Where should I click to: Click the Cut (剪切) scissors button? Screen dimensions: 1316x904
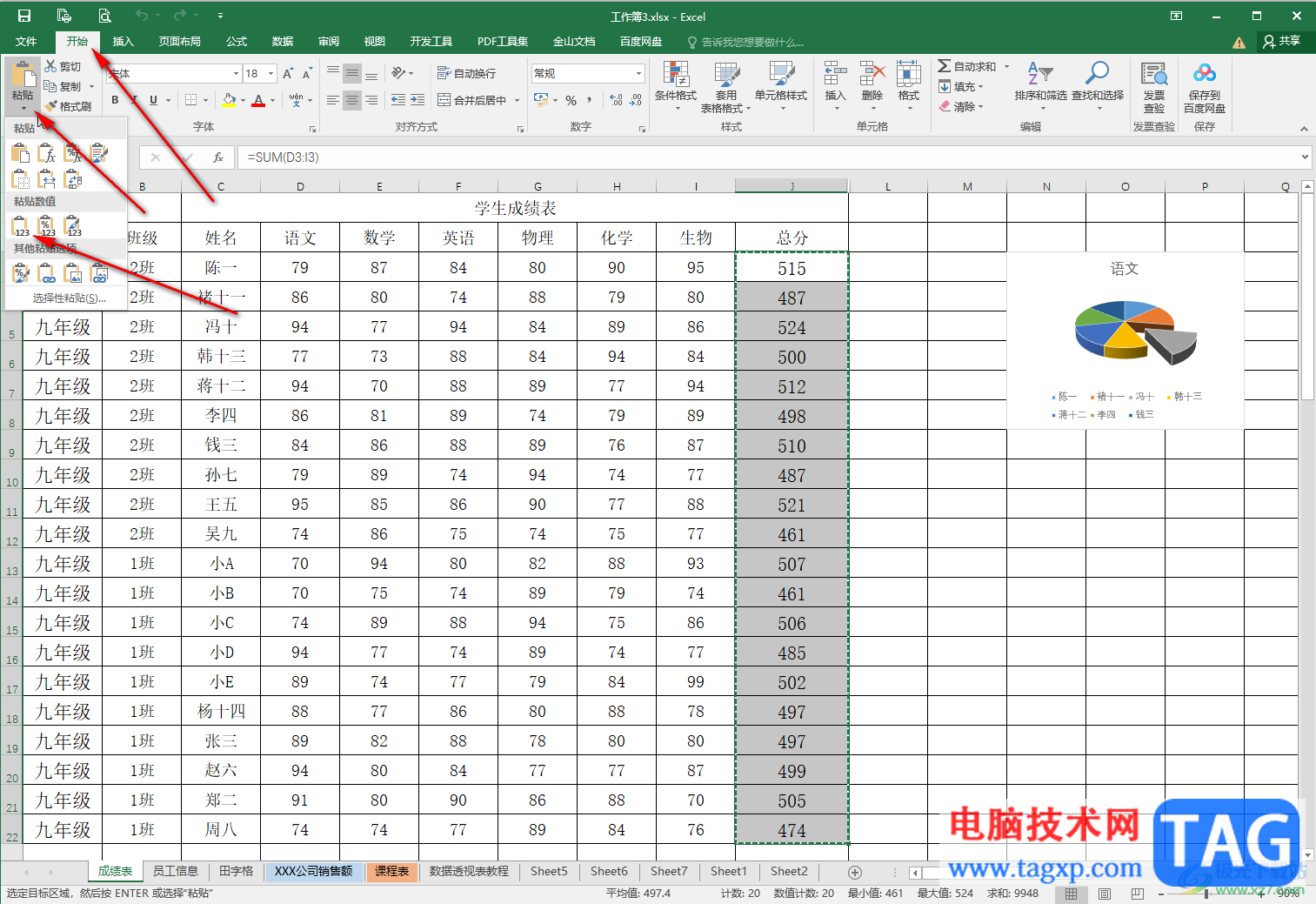63,67
